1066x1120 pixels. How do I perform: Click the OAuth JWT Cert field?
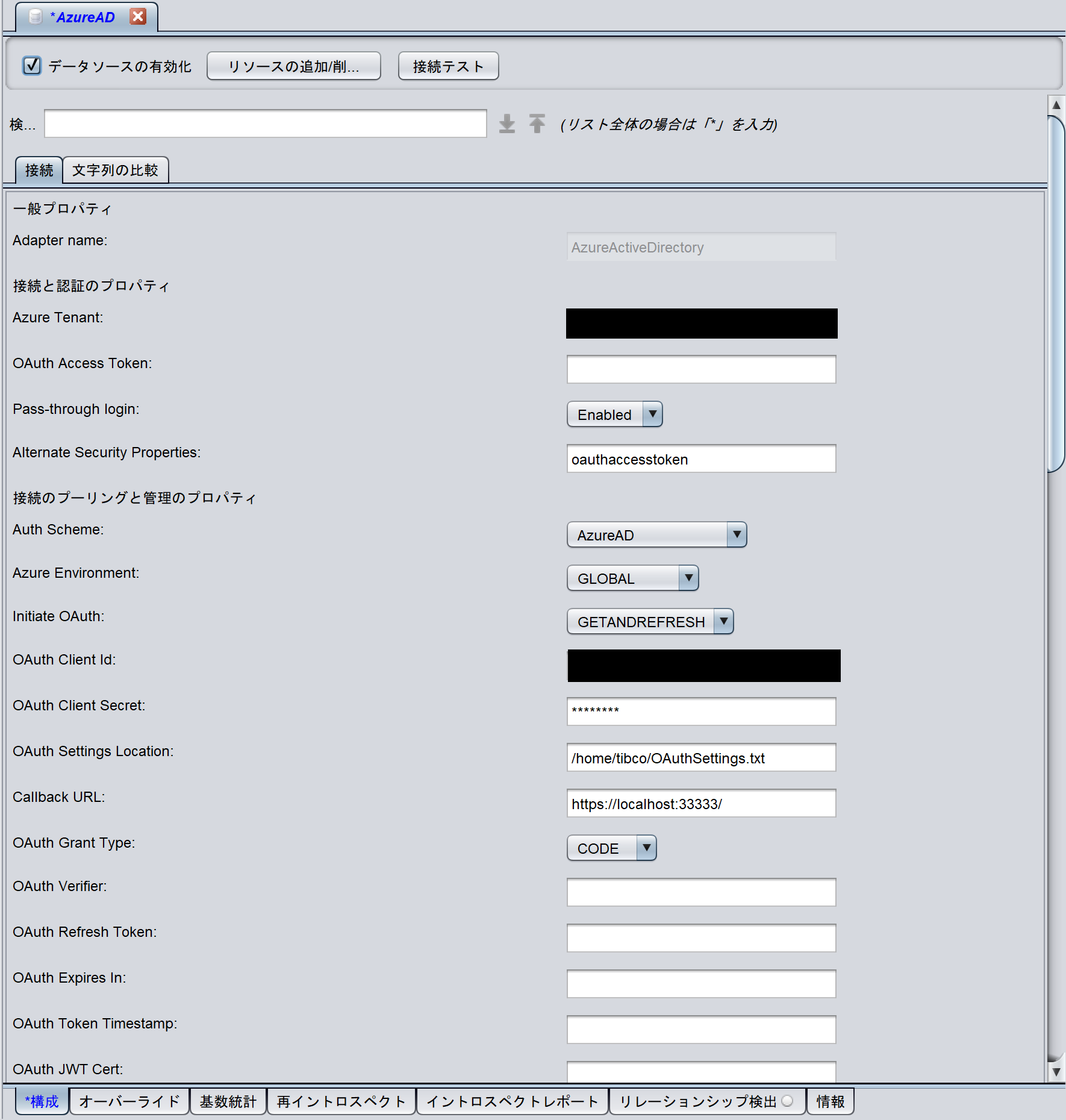(701, 1072)
